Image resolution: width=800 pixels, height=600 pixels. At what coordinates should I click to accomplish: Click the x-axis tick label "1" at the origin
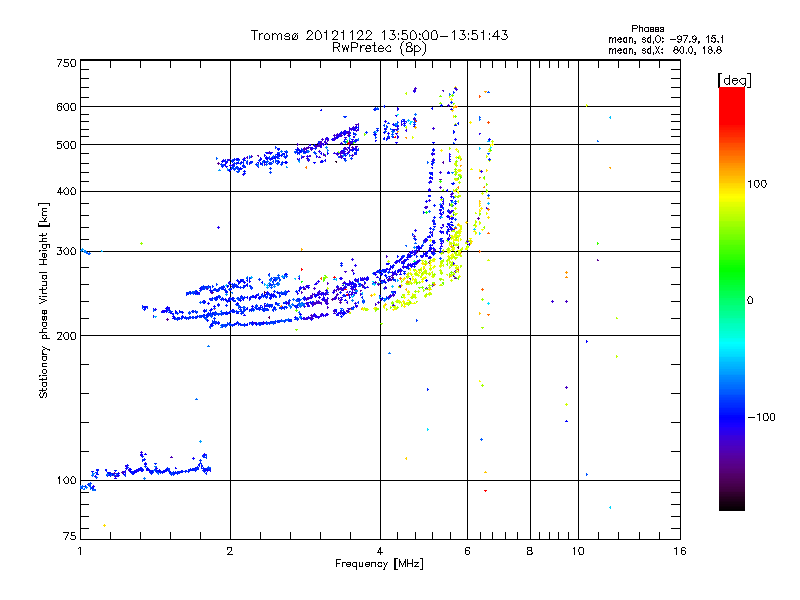pos(80,551)
